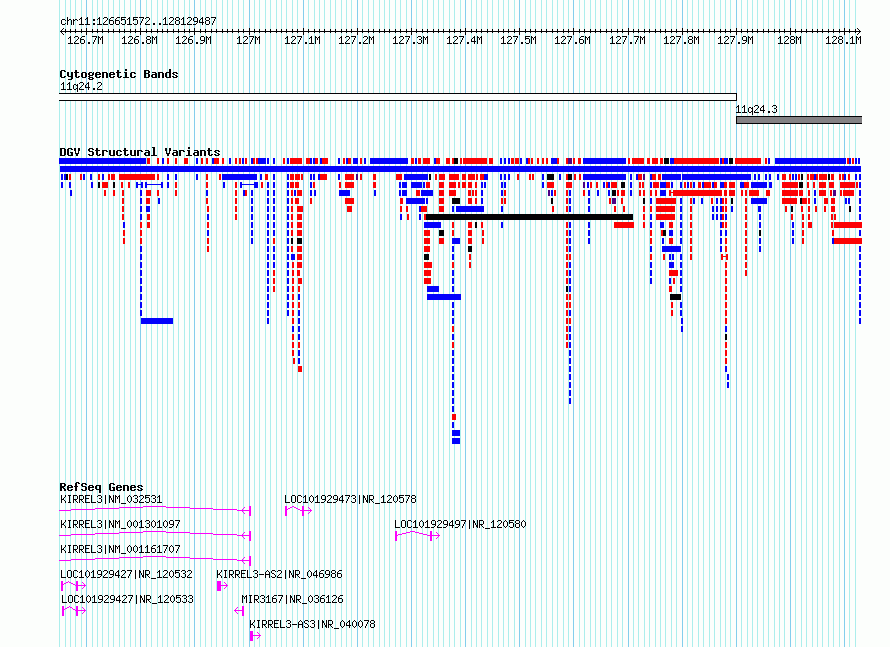Open the LOC101929473|NR_120578 gene label

pos(350,499)
